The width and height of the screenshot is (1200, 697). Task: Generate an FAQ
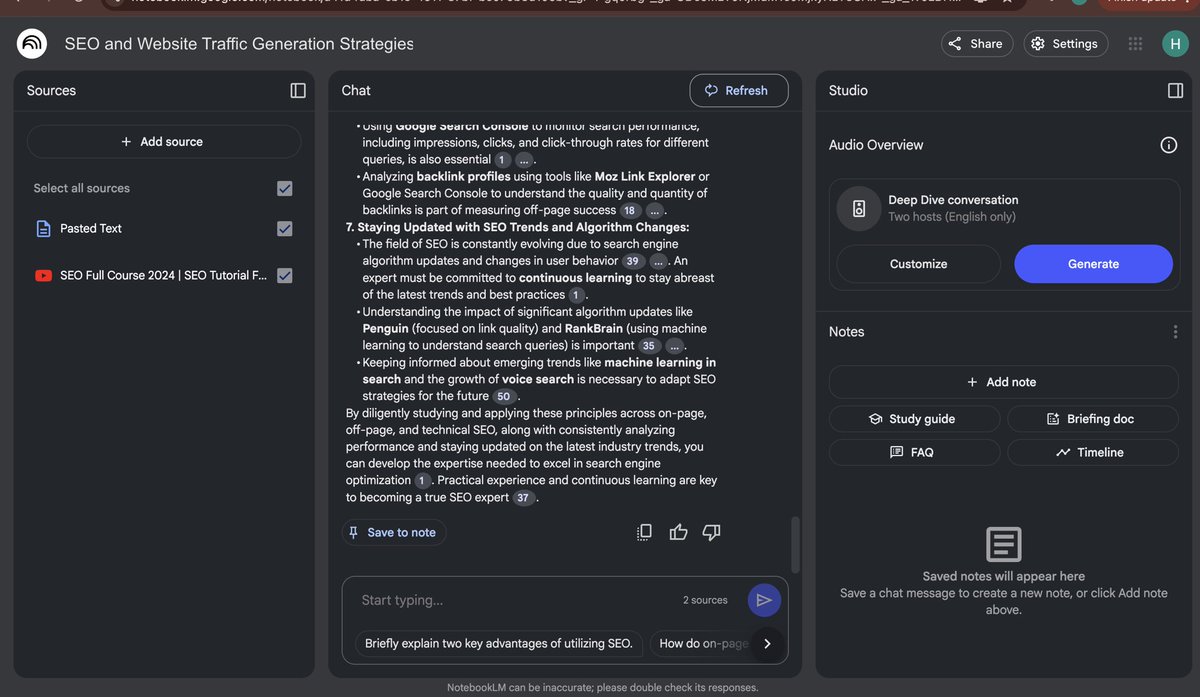coord(914,453)
